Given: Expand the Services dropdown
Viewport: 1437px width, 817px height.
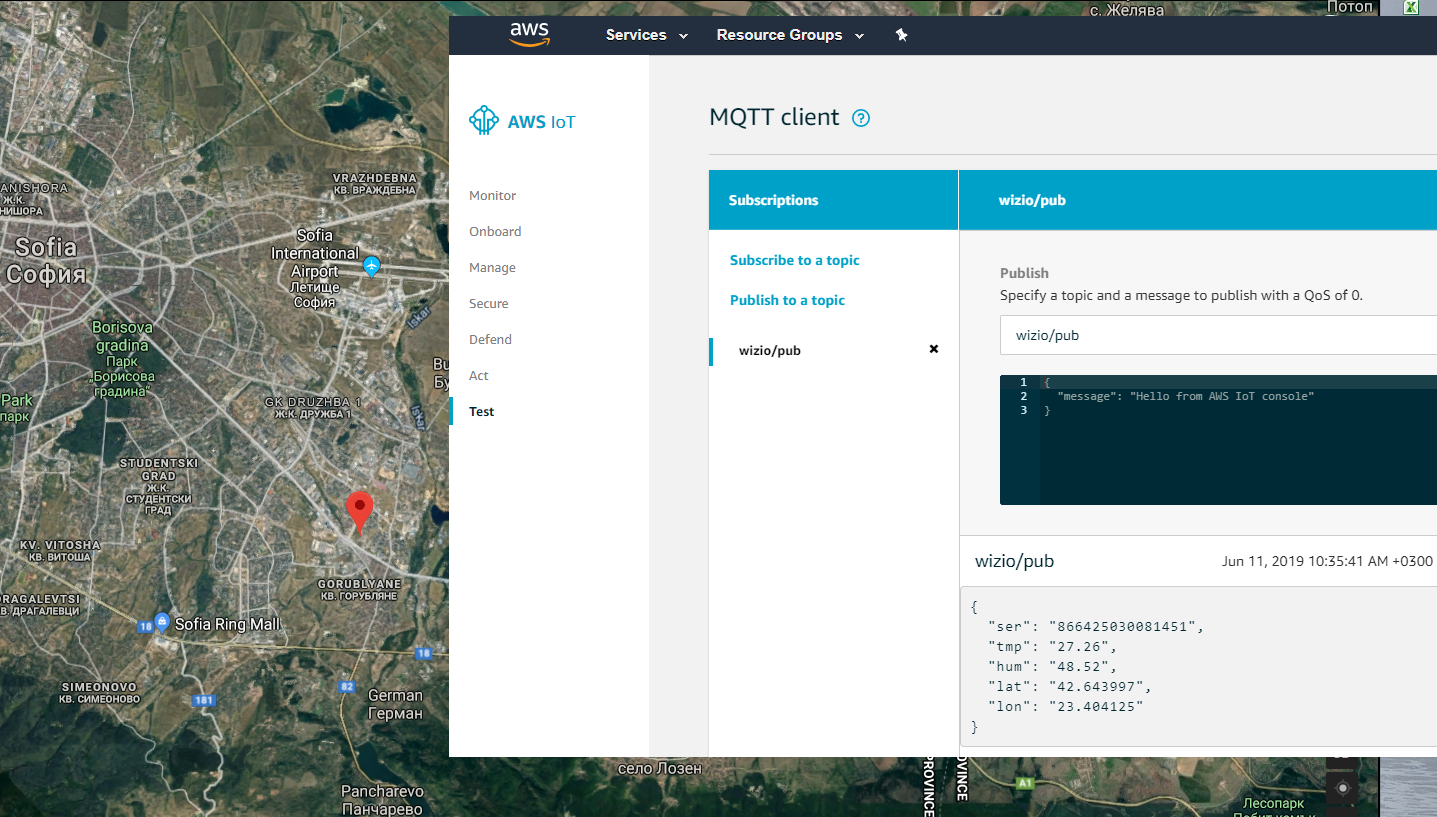Looking at the screenshot, I should [x=647, y=35].
